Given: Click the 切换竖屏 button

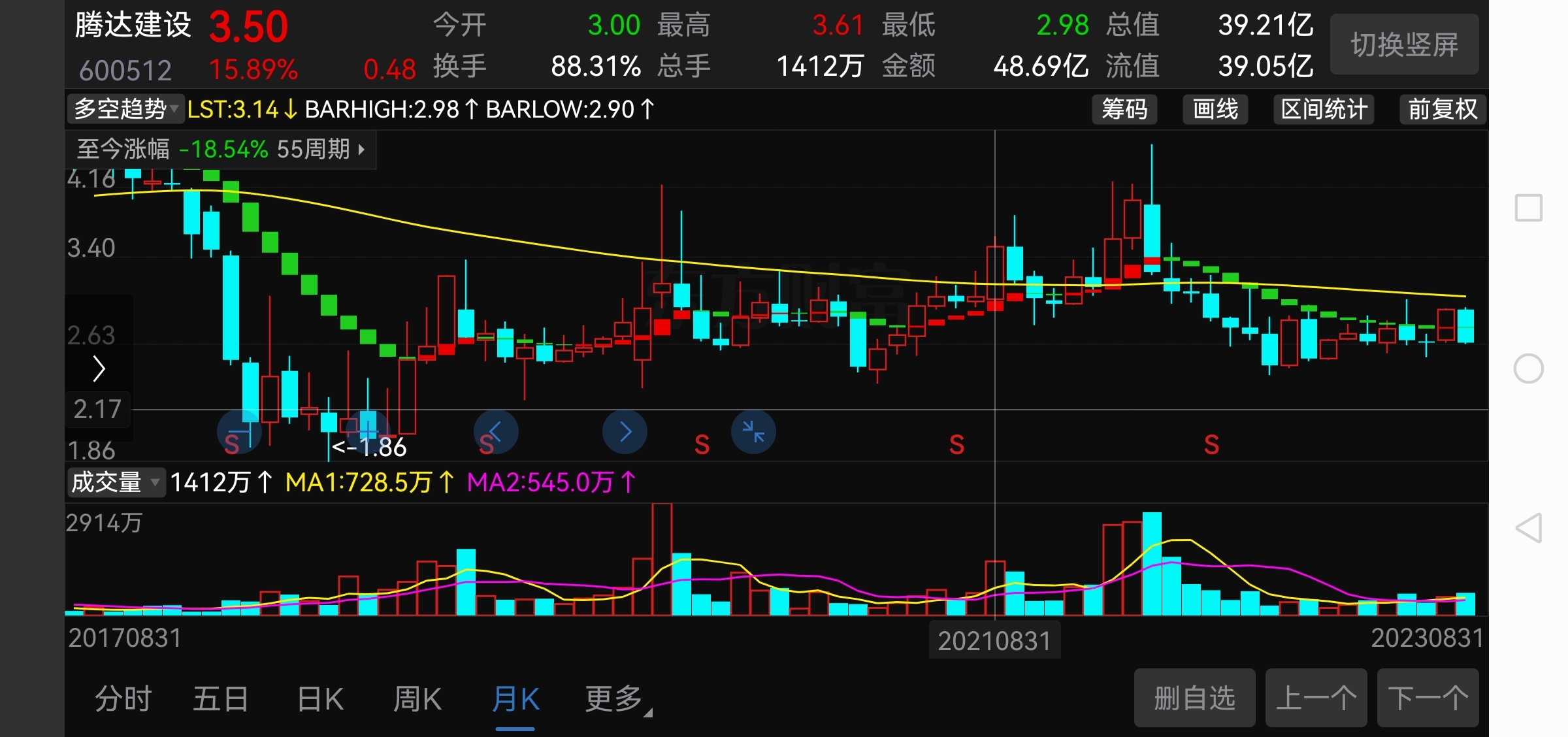Looking at the screenshot, I should pos(1404,44).
